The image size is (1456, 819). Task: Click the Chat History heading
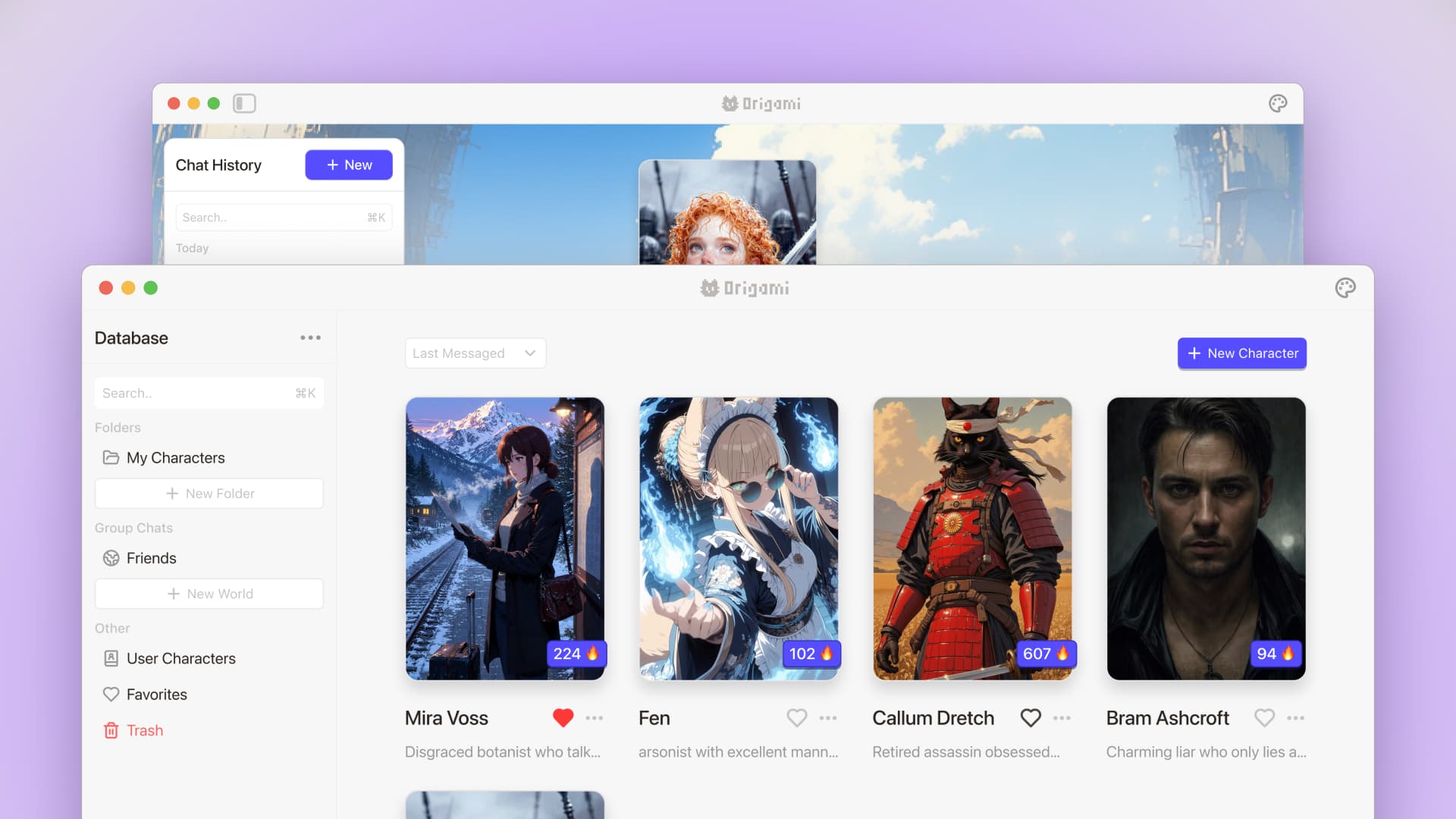click(218, 165)
